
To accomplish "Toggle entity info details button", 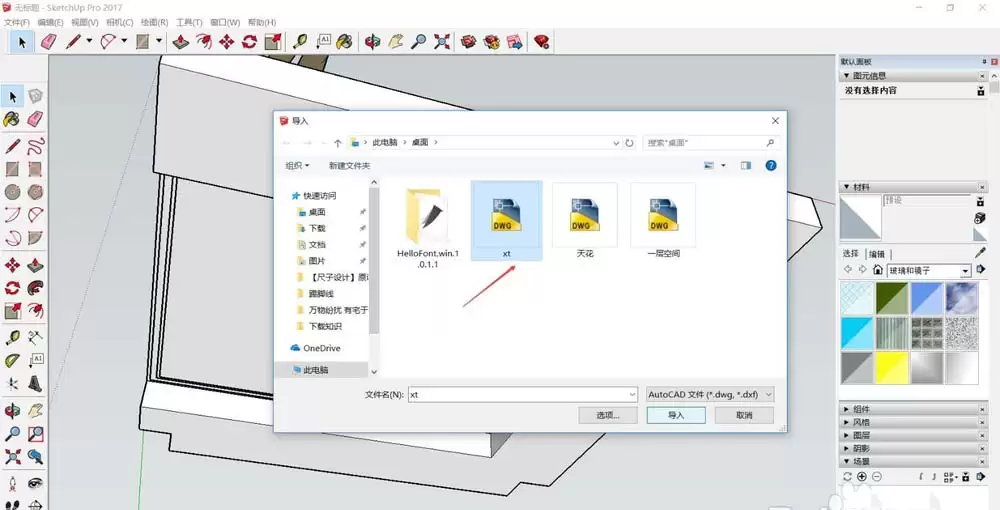I will (981, 91).
